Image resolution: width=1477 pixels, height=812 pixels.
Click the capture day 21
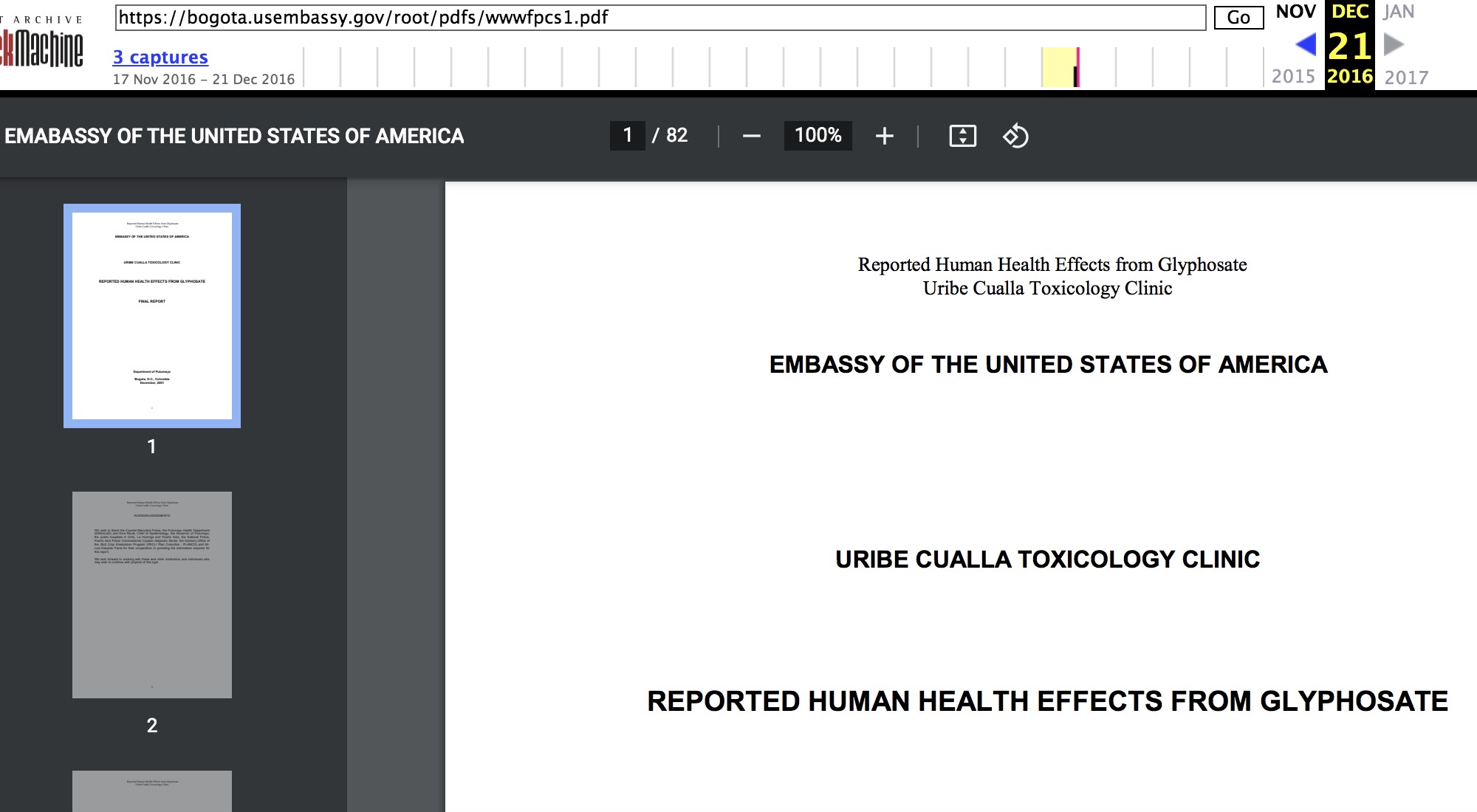coord(1350,46)
